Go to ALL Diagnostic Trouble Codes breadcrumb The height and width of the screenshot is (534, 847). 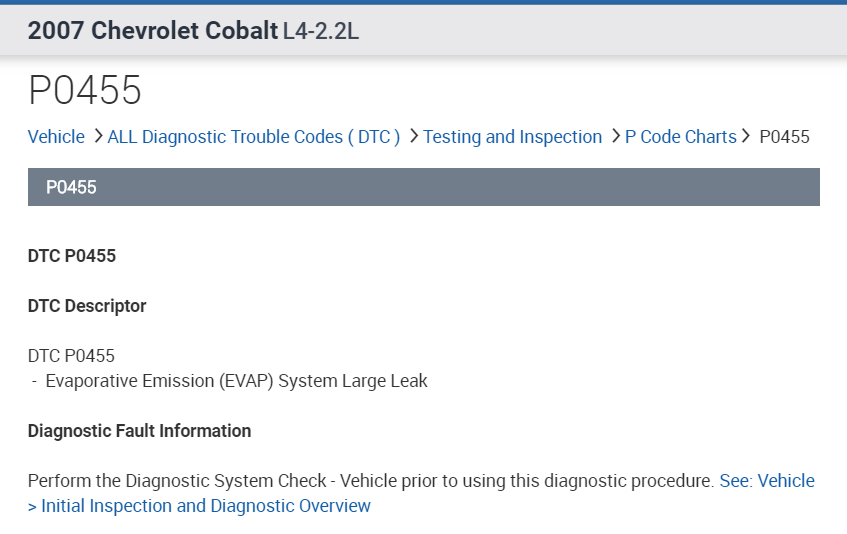click(253, 137)
